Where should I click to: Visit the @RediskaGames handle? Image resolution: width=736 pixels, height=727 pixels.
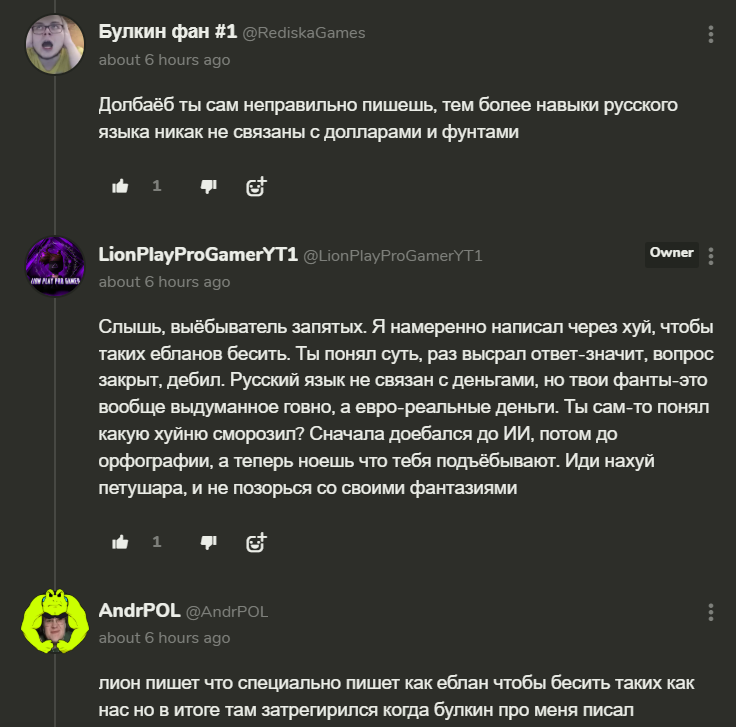click(304, 33)
